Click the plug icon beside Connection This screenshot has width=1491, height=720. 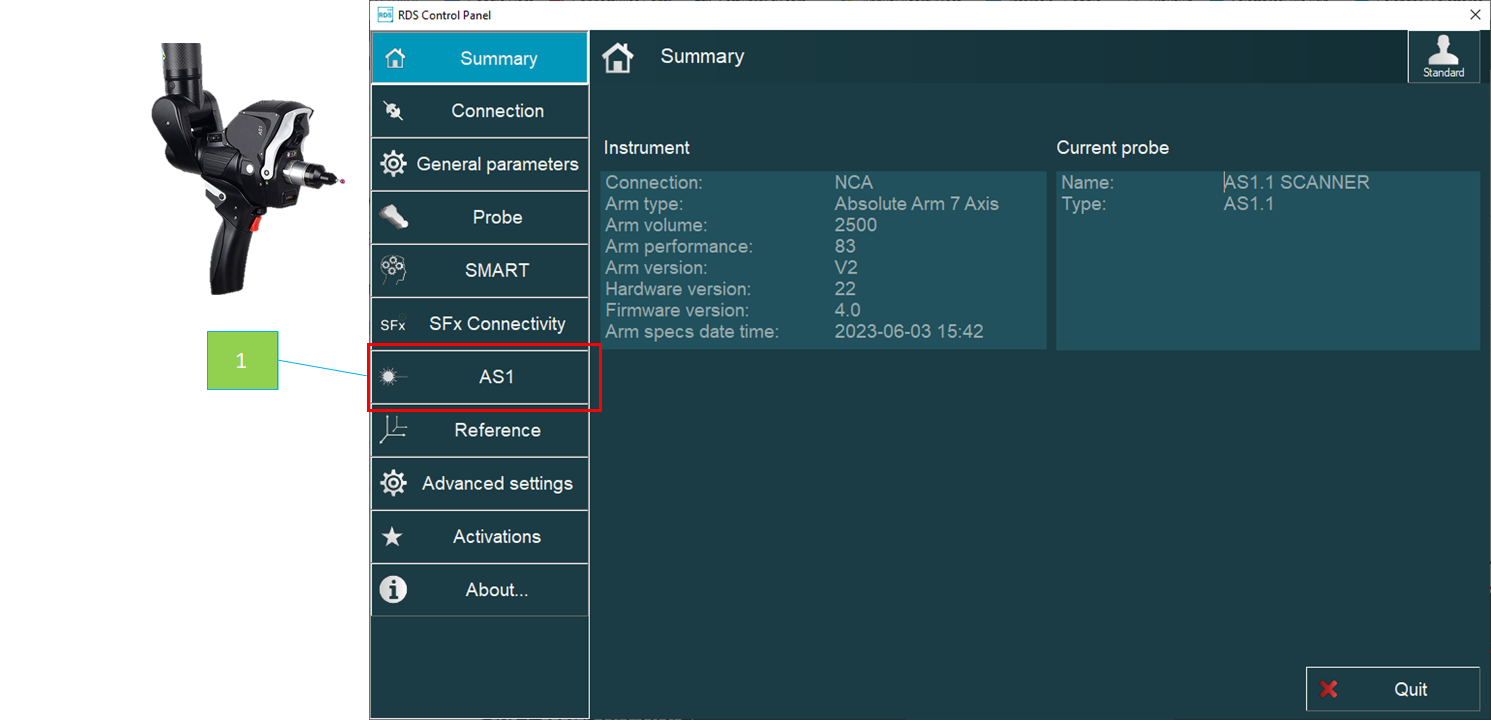(x=394, y=111)
